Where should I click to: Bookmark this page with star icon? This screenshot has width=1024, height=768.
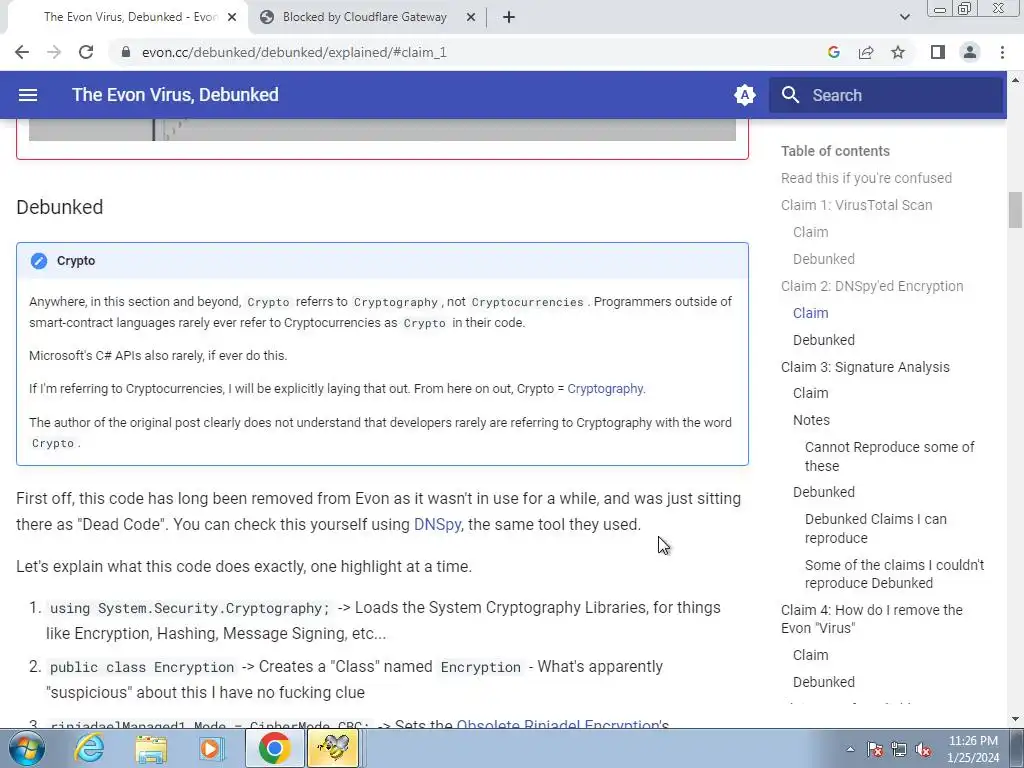pos(898,52)
